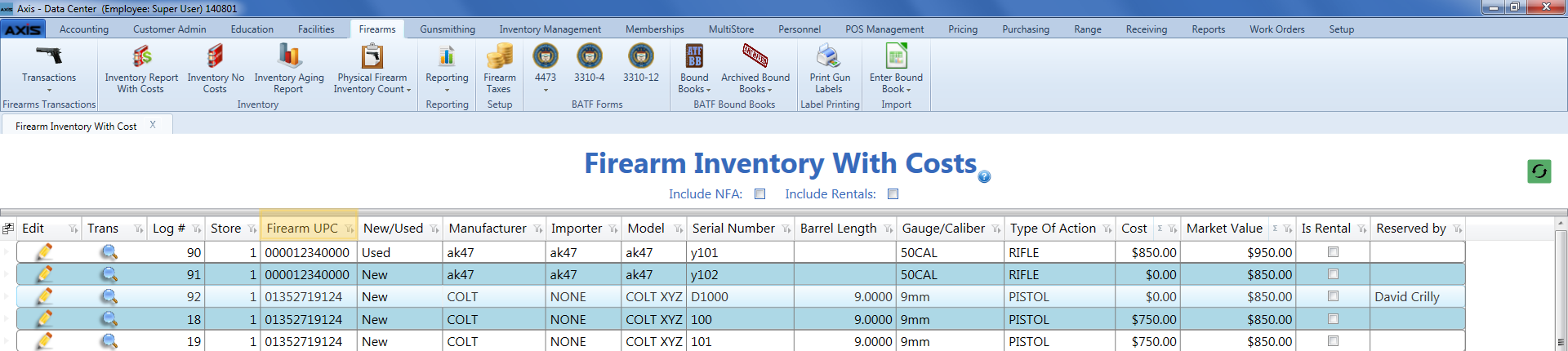Image resolution: width=1568 pixels, height=351 pixels.
Task: Open the 3310-4 BATF form
Action: 590,62
